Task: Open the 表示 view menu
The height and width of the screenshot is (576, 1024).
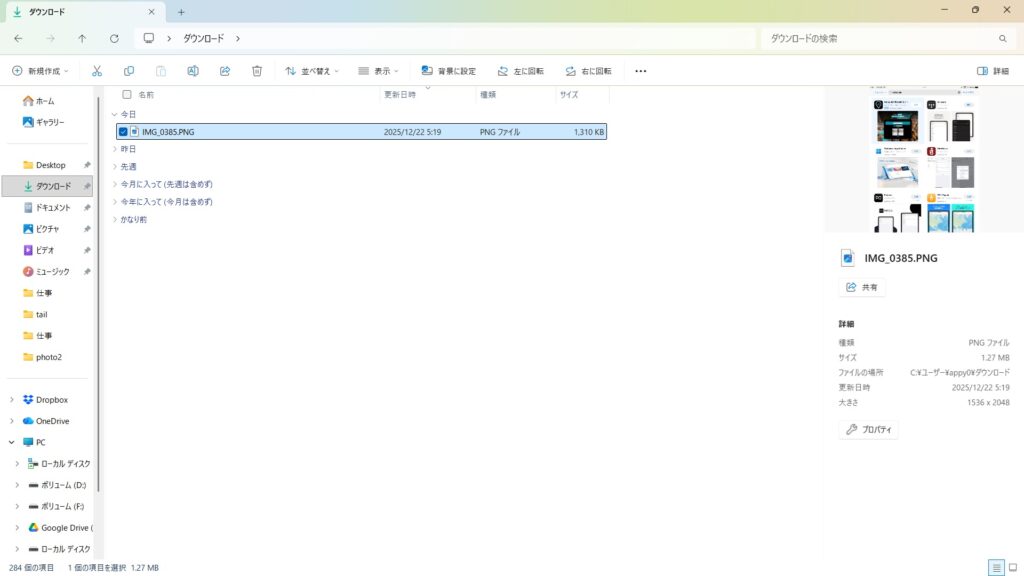Action: click(x=378, y=71)
